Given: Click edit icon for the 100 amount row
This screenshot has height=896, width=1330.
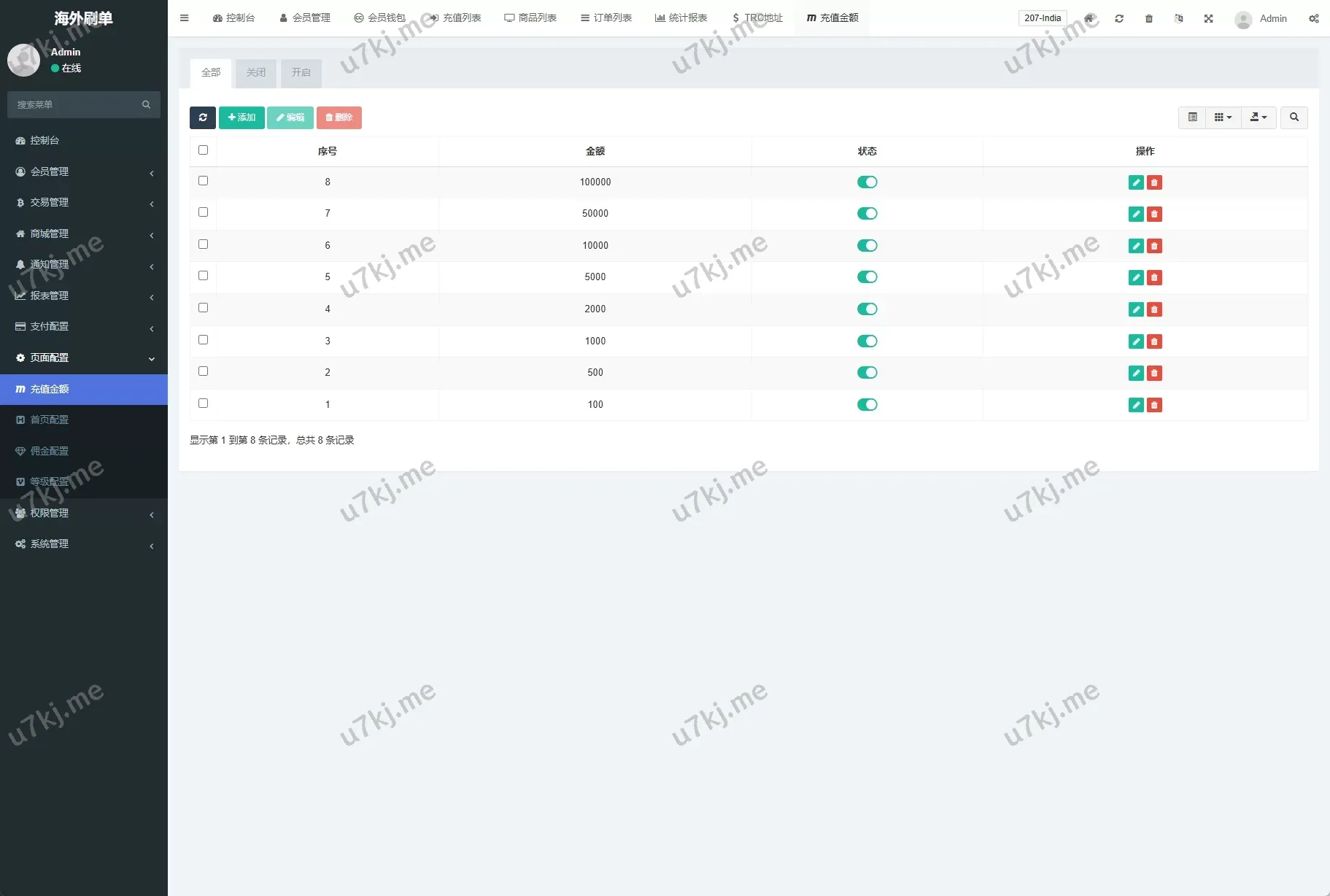Looking at the screenshot, I should click(1135, 405).
